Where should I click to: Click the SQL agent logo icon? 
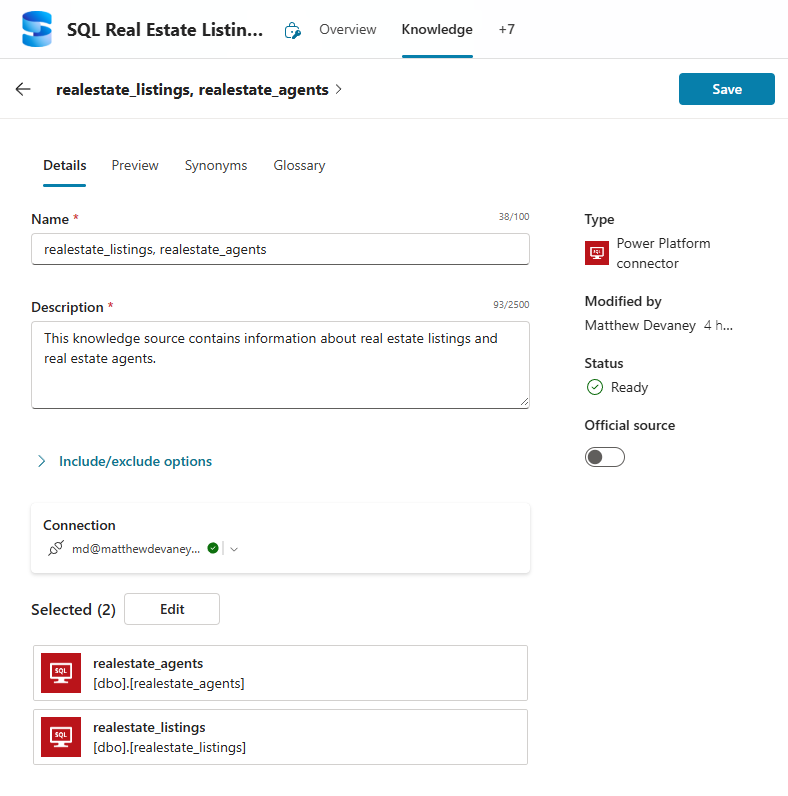(x=37, y=29)
